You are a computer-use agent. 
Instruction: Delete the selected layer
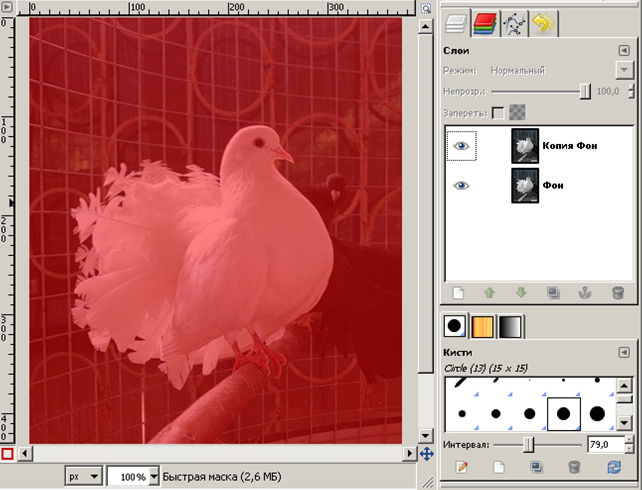[x=617, y=293]
